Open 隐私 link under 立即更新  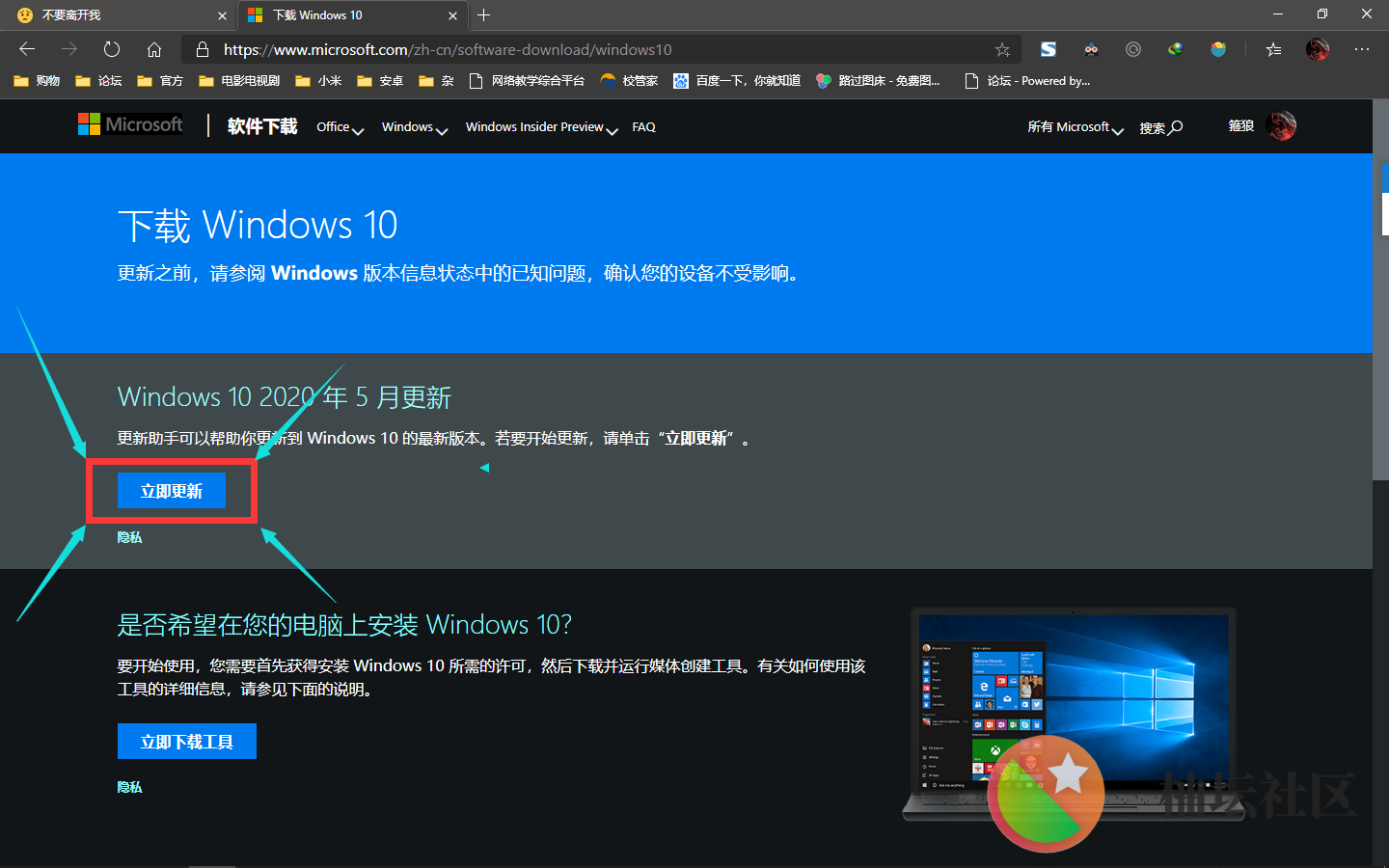click(129, 537)
